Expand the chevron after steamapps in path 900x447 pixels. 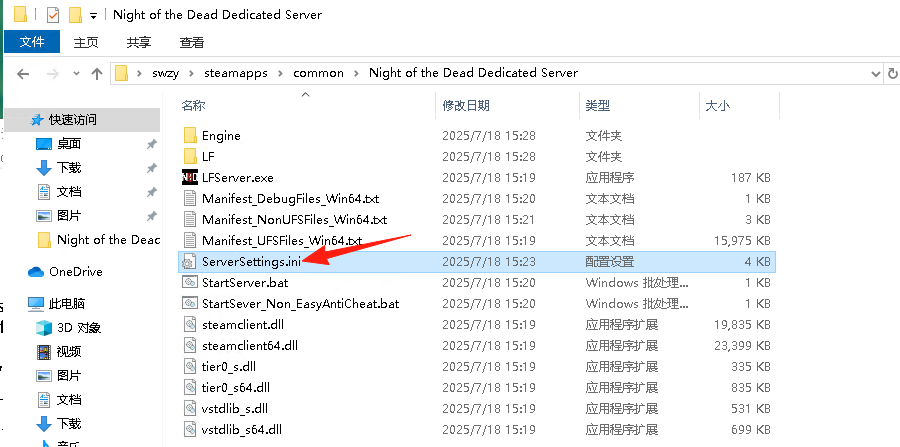point(280,73)
